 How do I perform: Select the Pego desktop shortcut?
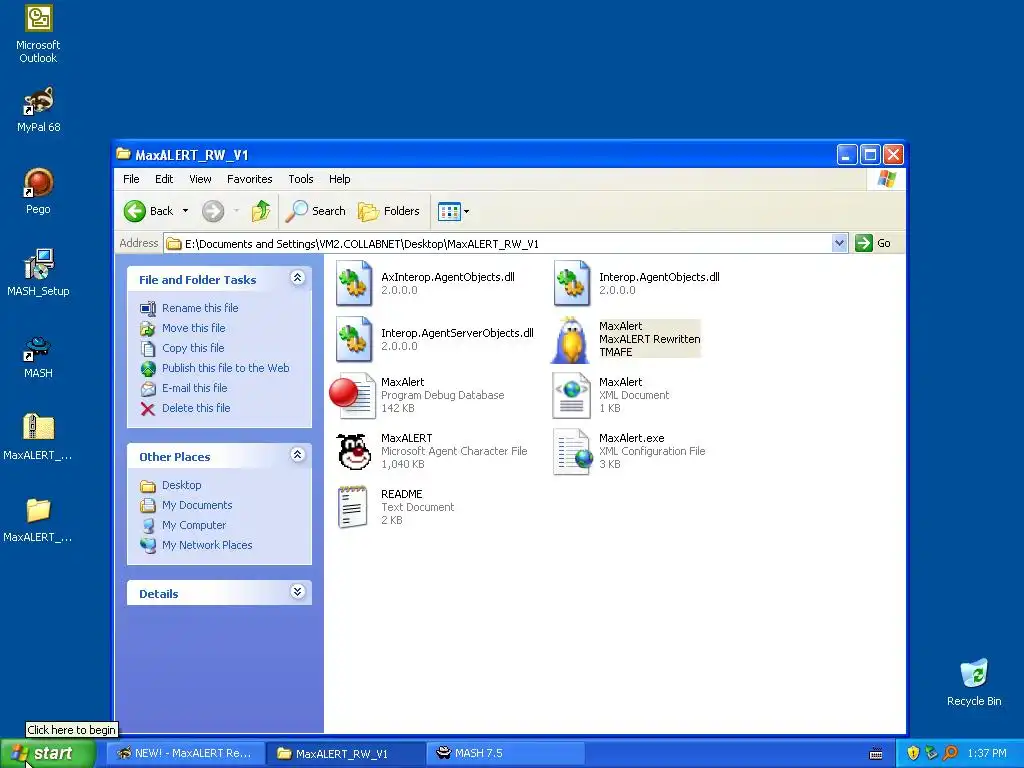click(39, 183)
